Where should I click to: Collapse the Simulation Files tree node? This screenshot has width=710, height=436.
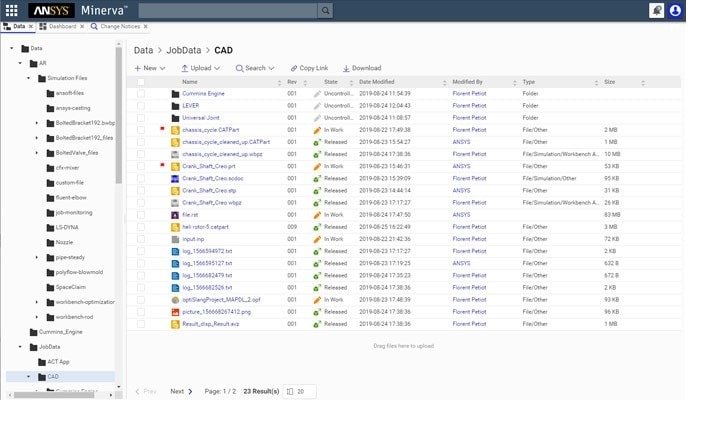pos(29,78)
